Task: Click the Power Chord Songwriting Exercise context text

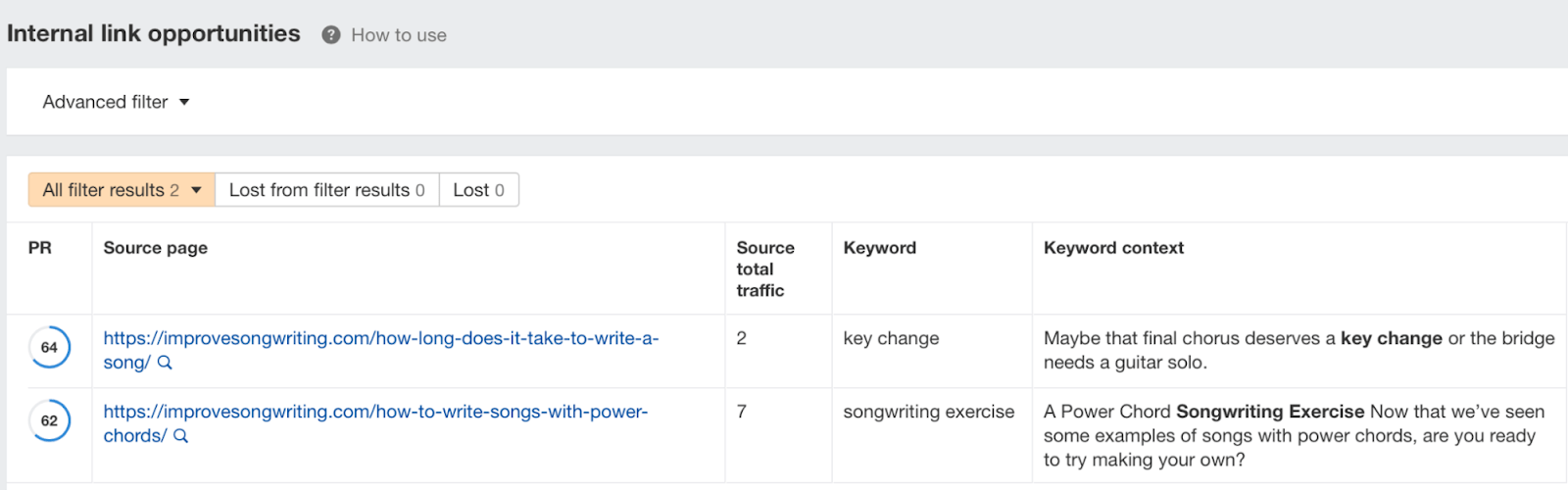Action: tap(1270, 413)
